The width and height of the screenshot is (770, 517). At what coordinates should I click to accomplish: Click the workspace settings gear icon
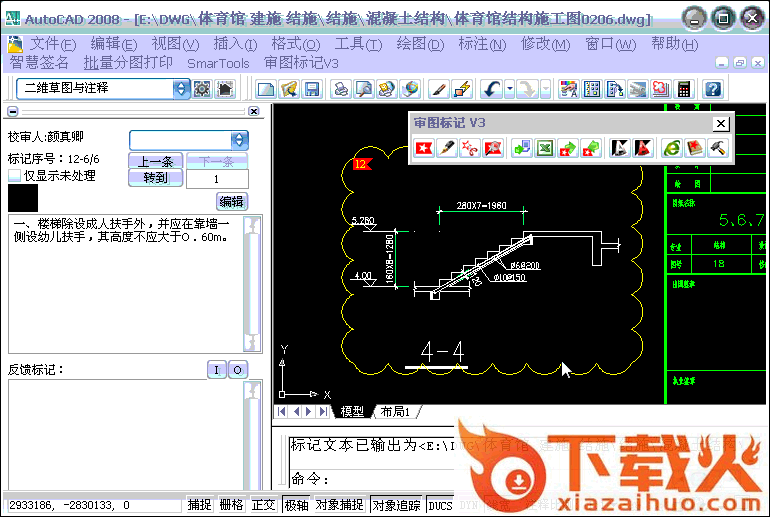click(202, 88)
